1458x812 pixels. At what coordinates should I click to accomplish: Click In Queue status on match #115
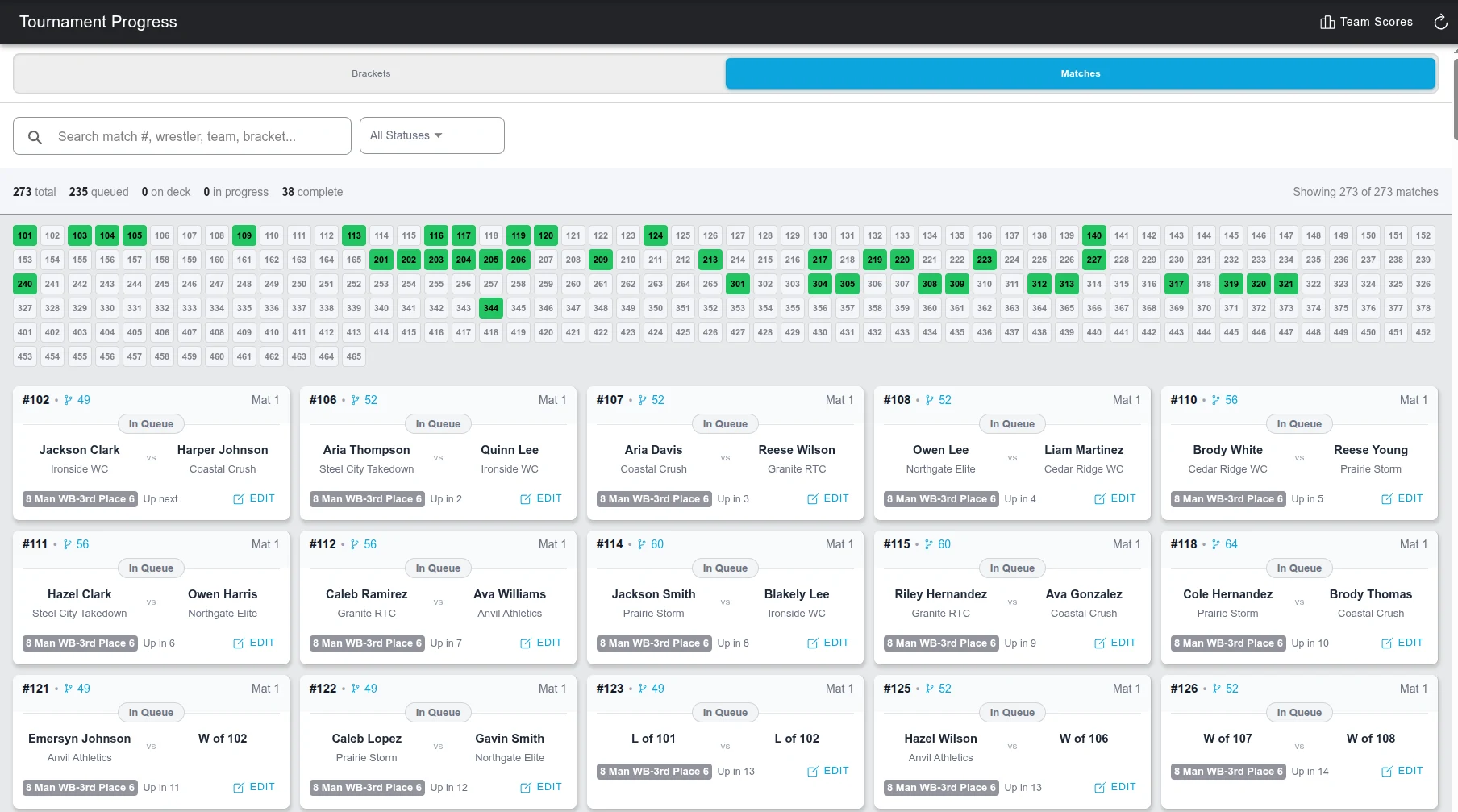1012,568
